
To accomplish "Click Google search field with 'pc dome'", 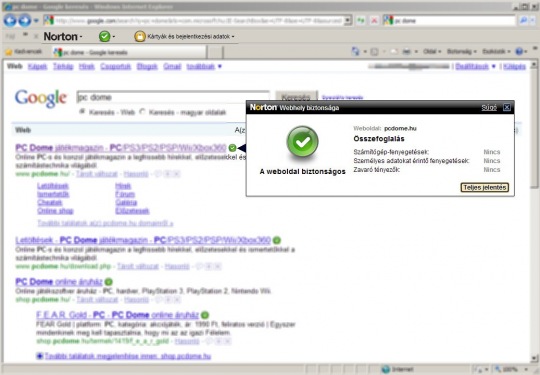I will click(x=173, y=97).
